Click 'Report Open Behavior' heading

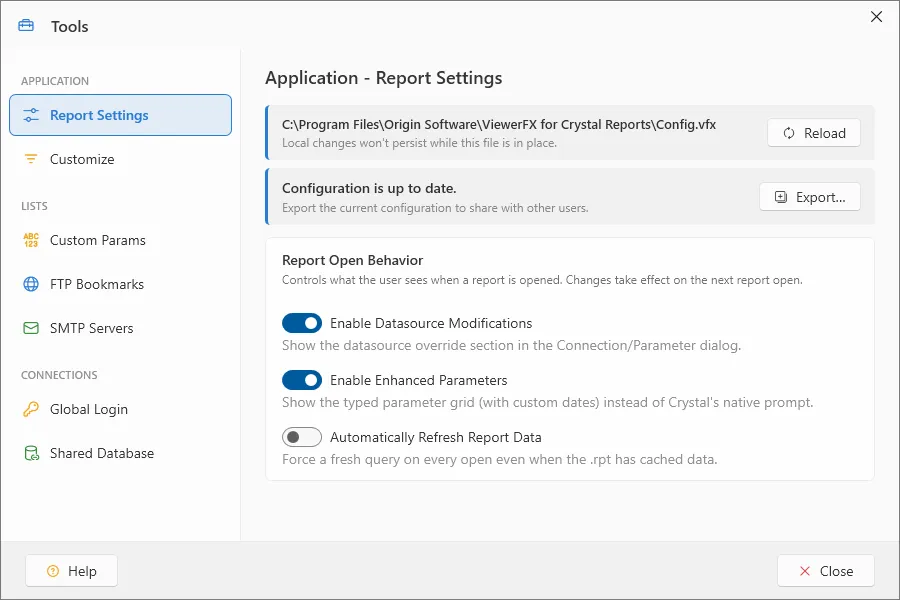click(x=352, y=260)
